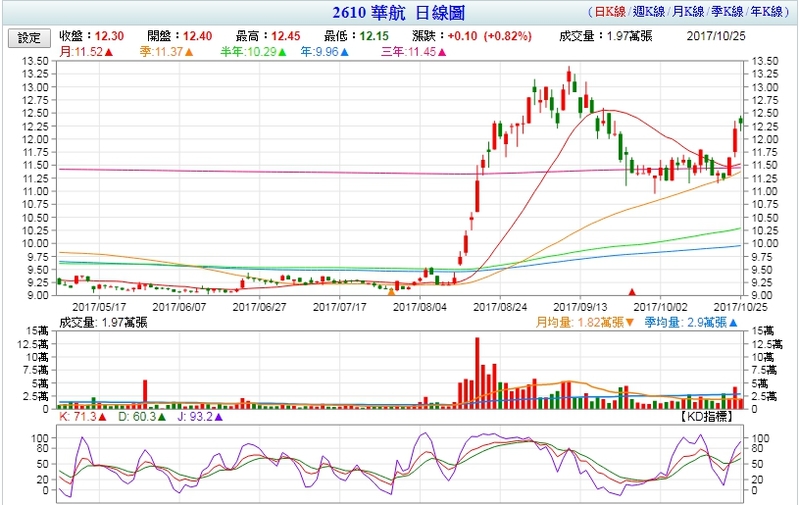Open the 設定 settings button
The height and width of the screenshot is (505, 799).
(29, 38)
